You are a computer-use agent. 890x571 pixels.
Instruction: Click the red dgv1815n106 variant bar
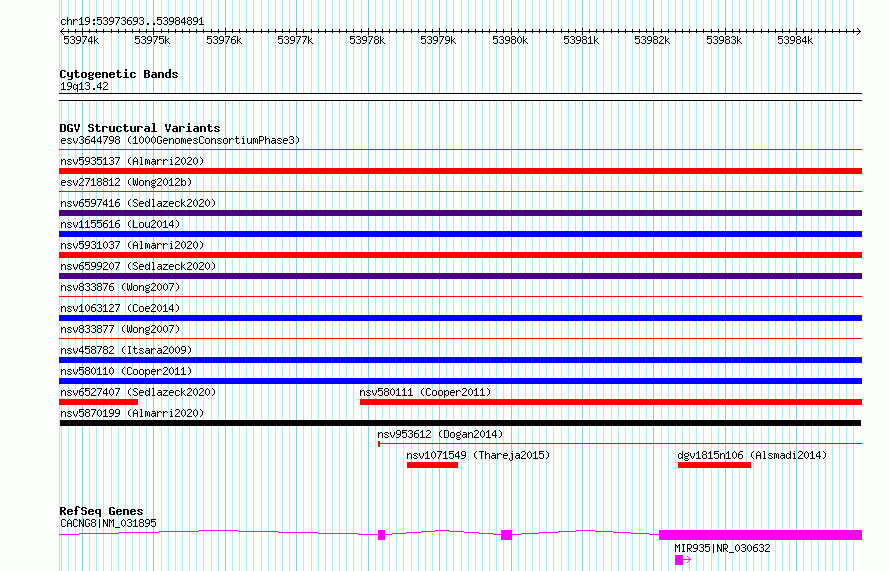click(x=715, y=465)
